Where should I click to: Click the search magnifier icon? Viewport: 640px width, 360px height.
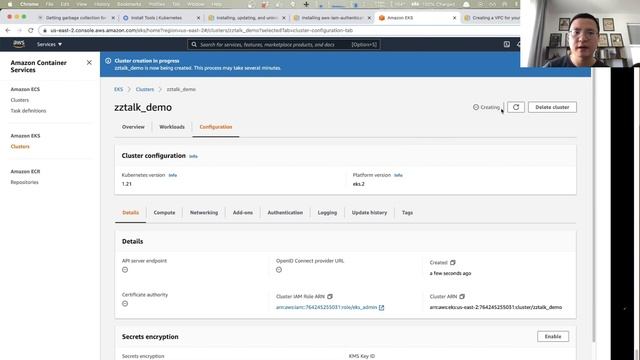tap(194, 44)
